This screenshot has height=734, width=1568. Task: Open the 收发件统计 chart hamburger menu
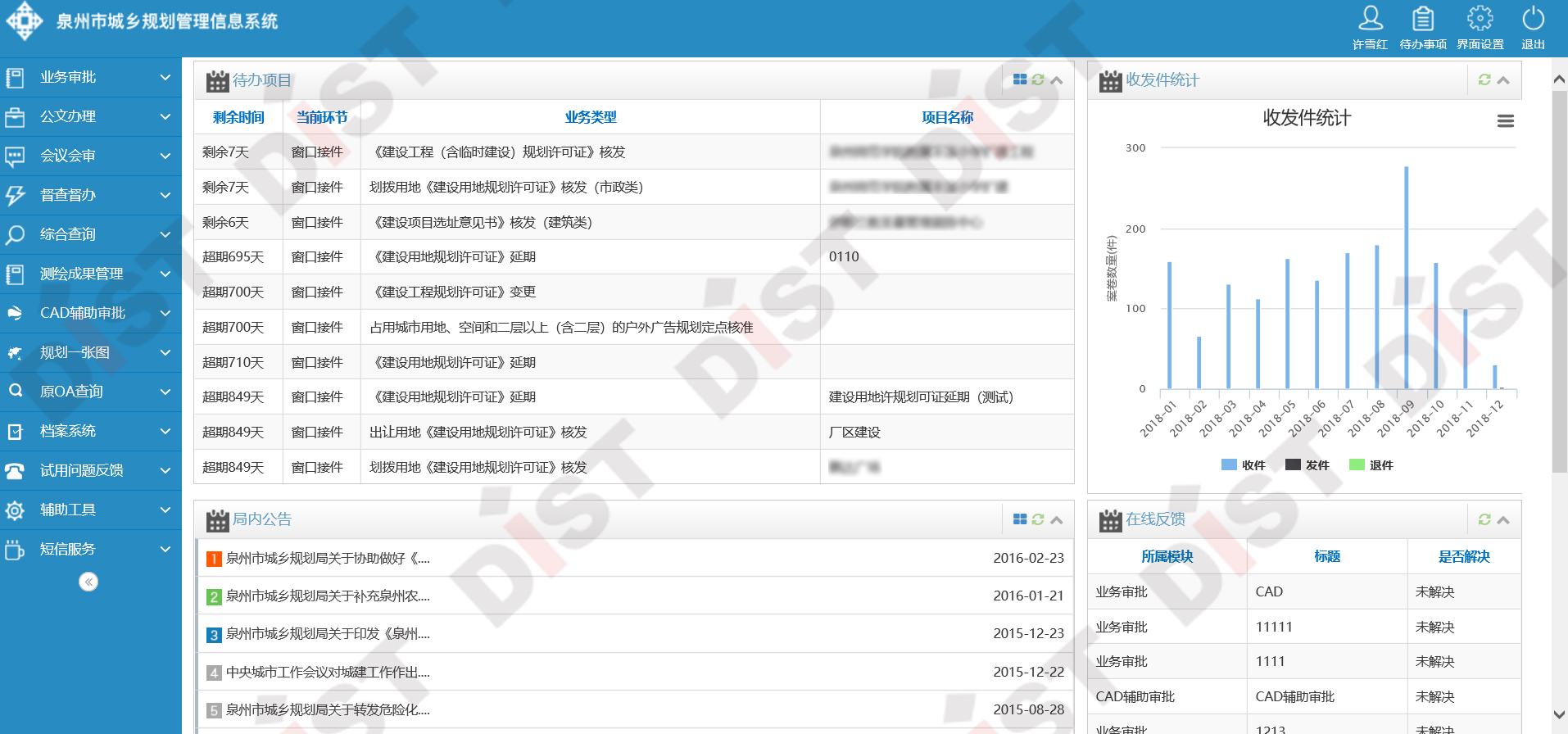pos(1505,121)
